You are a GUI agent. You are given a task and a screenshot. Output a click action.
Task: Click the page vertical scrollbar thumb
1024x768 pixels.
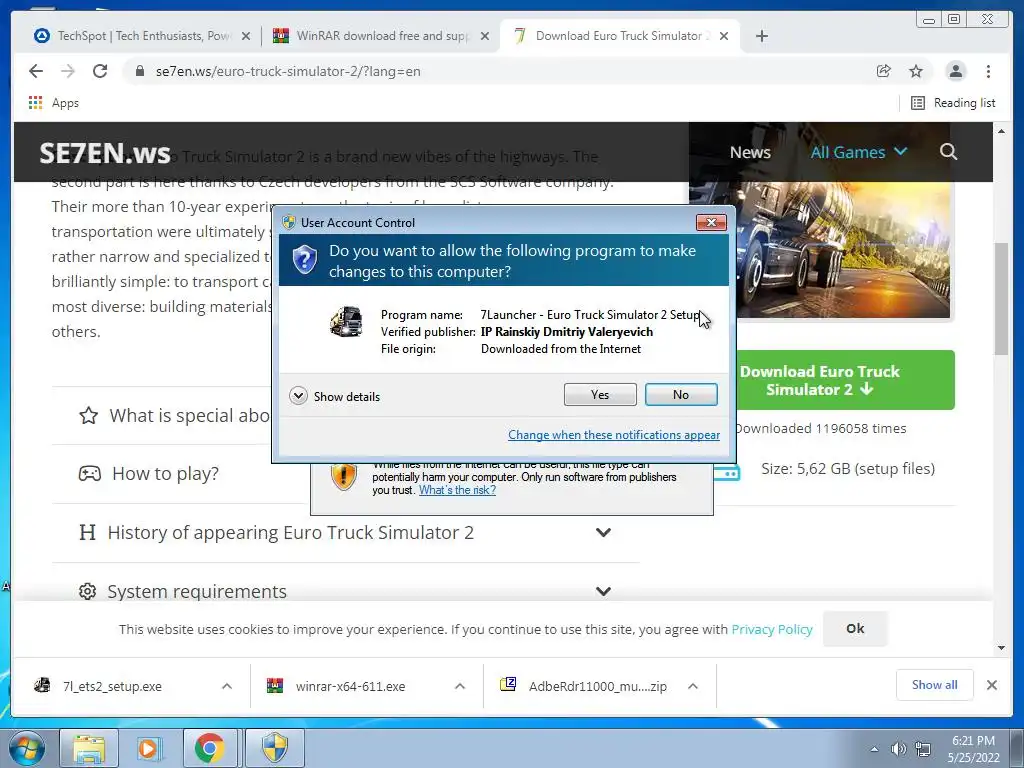click(1002, 298)
